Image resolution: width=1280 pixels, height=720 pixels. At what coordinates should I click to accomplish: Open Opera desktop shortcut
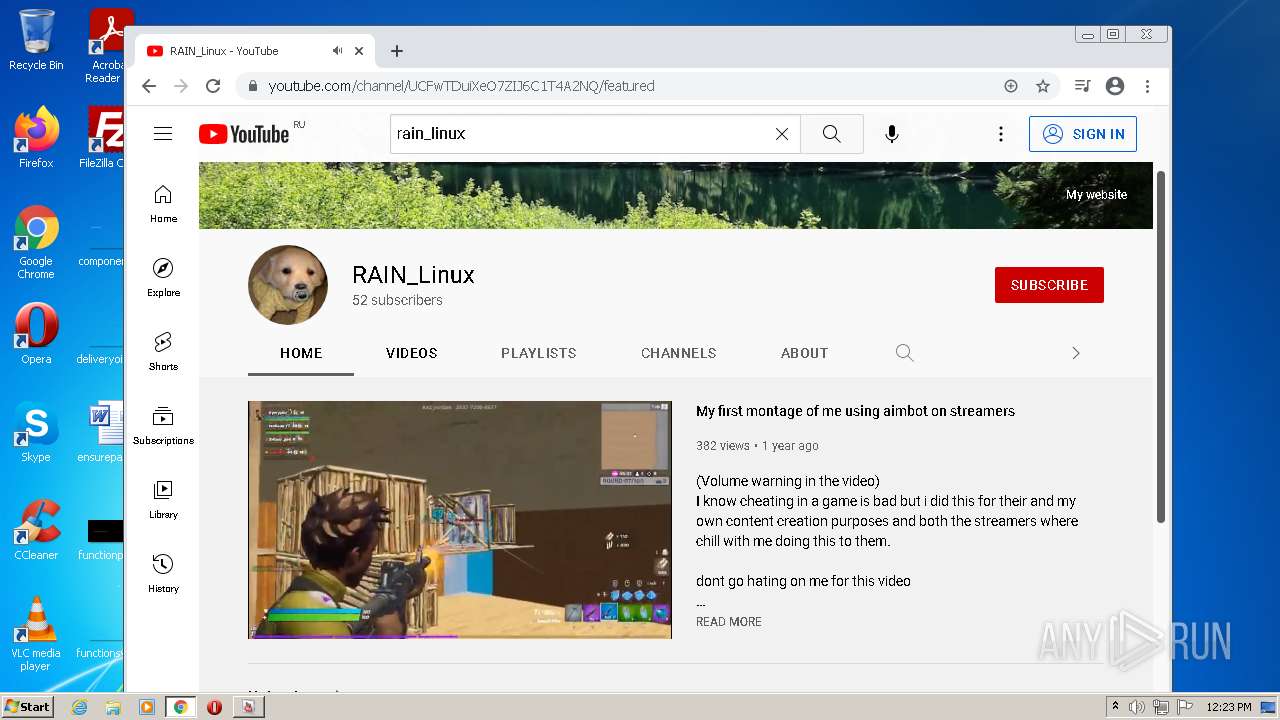click(x=36, y=333)
